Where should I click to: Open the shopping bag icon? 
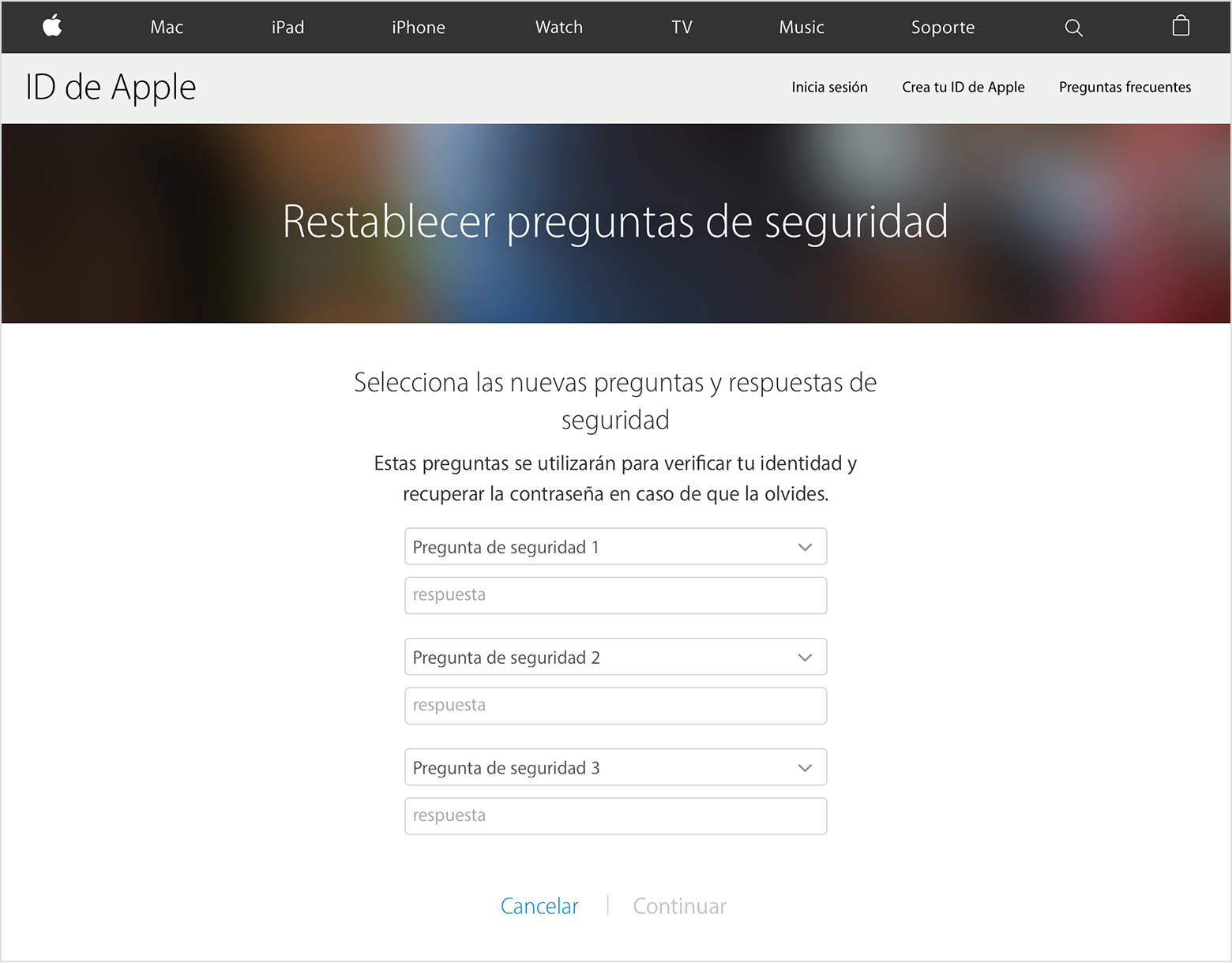pyautogui.click(x=1181, y=26)
